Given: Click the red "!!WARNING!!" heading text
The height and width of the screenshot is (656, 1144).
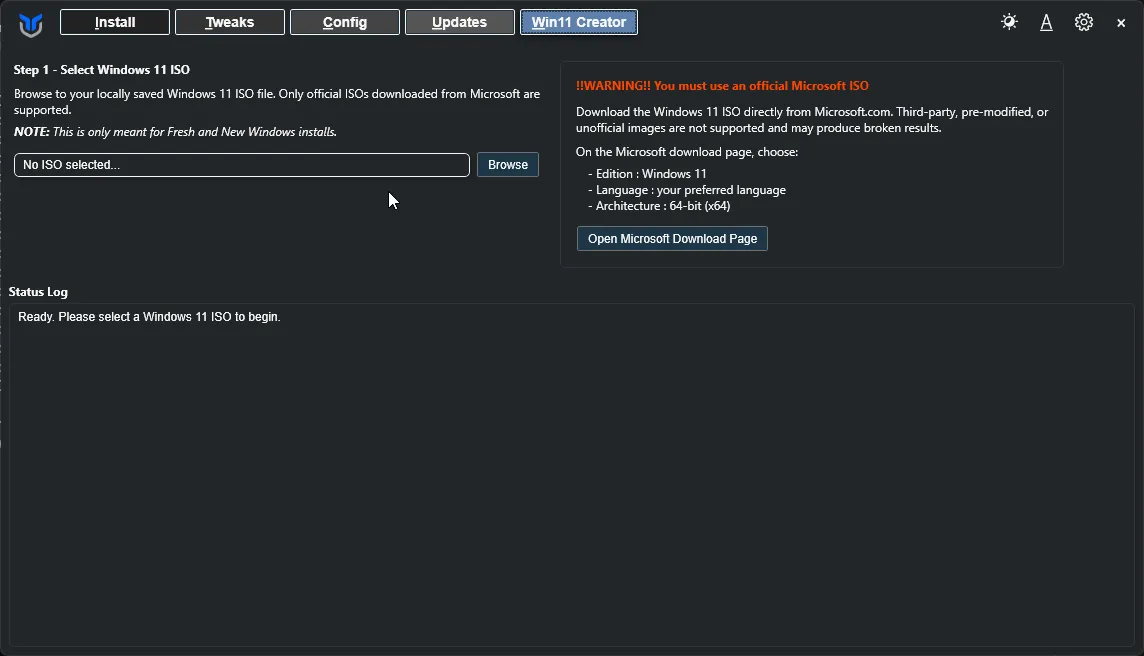Looking at the screenshot, I should tap(722, 85).
